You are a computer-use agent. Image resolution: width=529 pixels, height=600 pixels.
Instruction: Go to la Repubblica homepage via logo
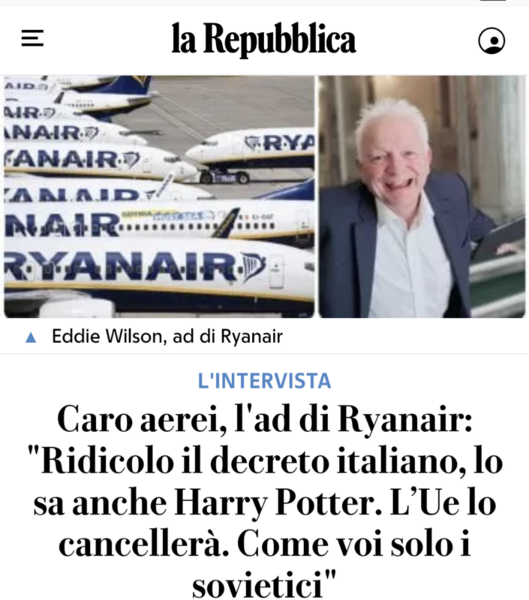point(264,39)
